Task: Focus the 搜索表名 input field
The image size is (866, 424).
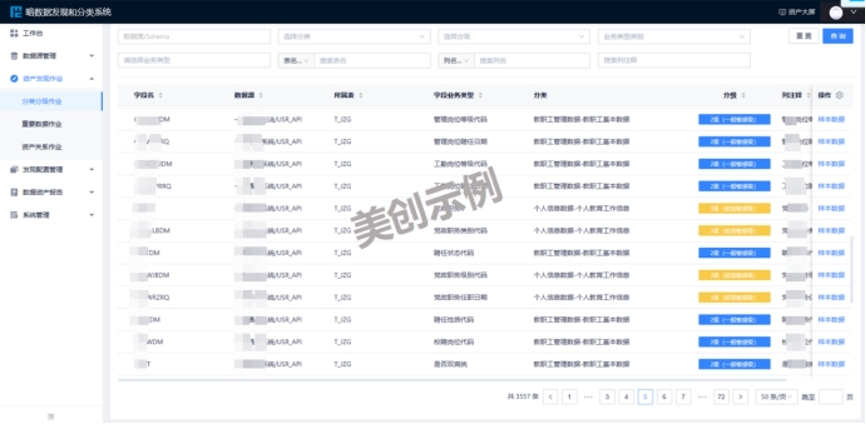Action: click(372, 60)
